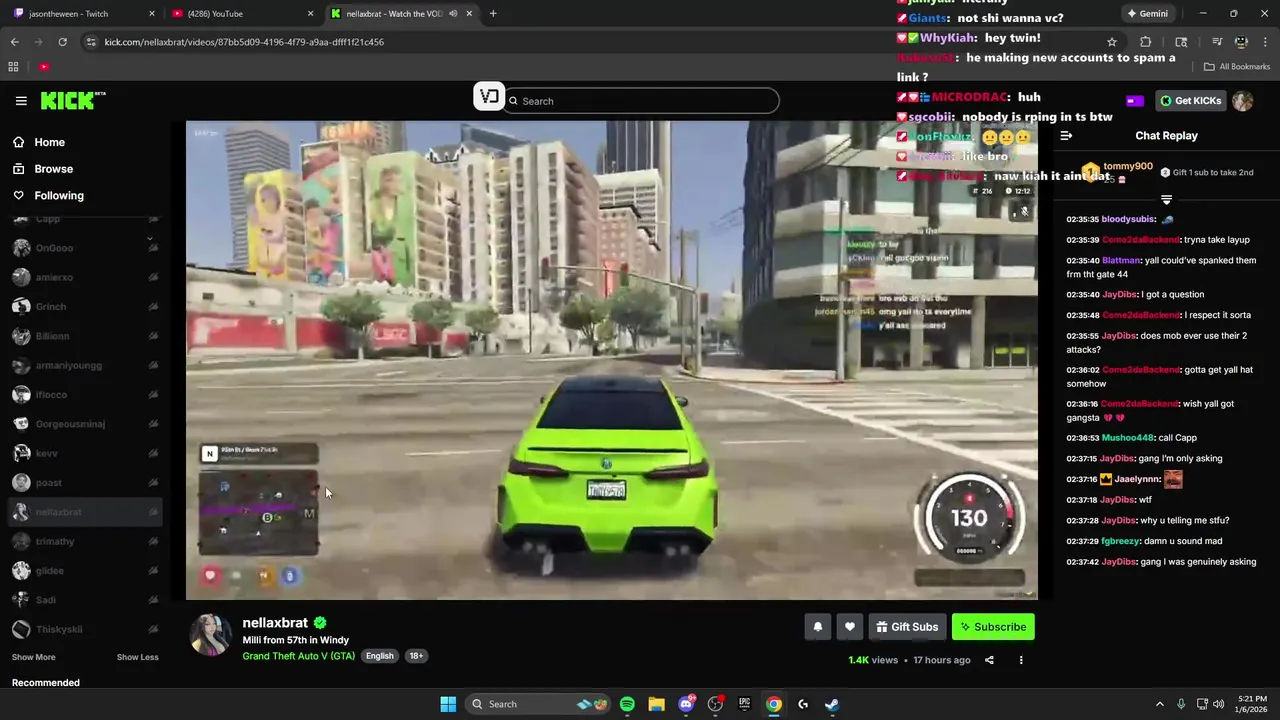Open the three-dot video options menu
The width and height of the screenshot is (1280, 720).
coord(1021,660)
